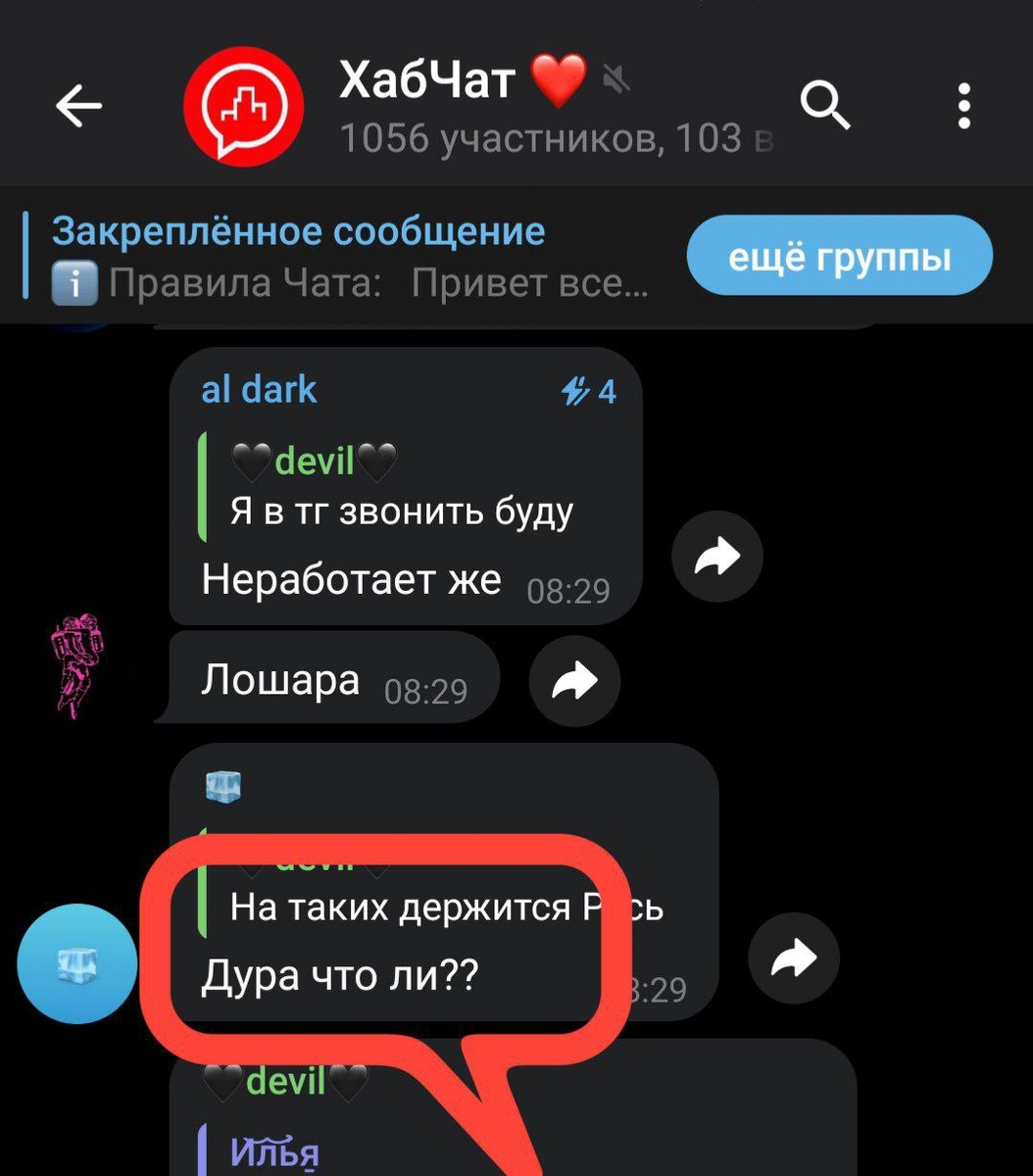Click sender name 'al dark'
This screenshot has height=1176, width=1033.
[259, 390]
